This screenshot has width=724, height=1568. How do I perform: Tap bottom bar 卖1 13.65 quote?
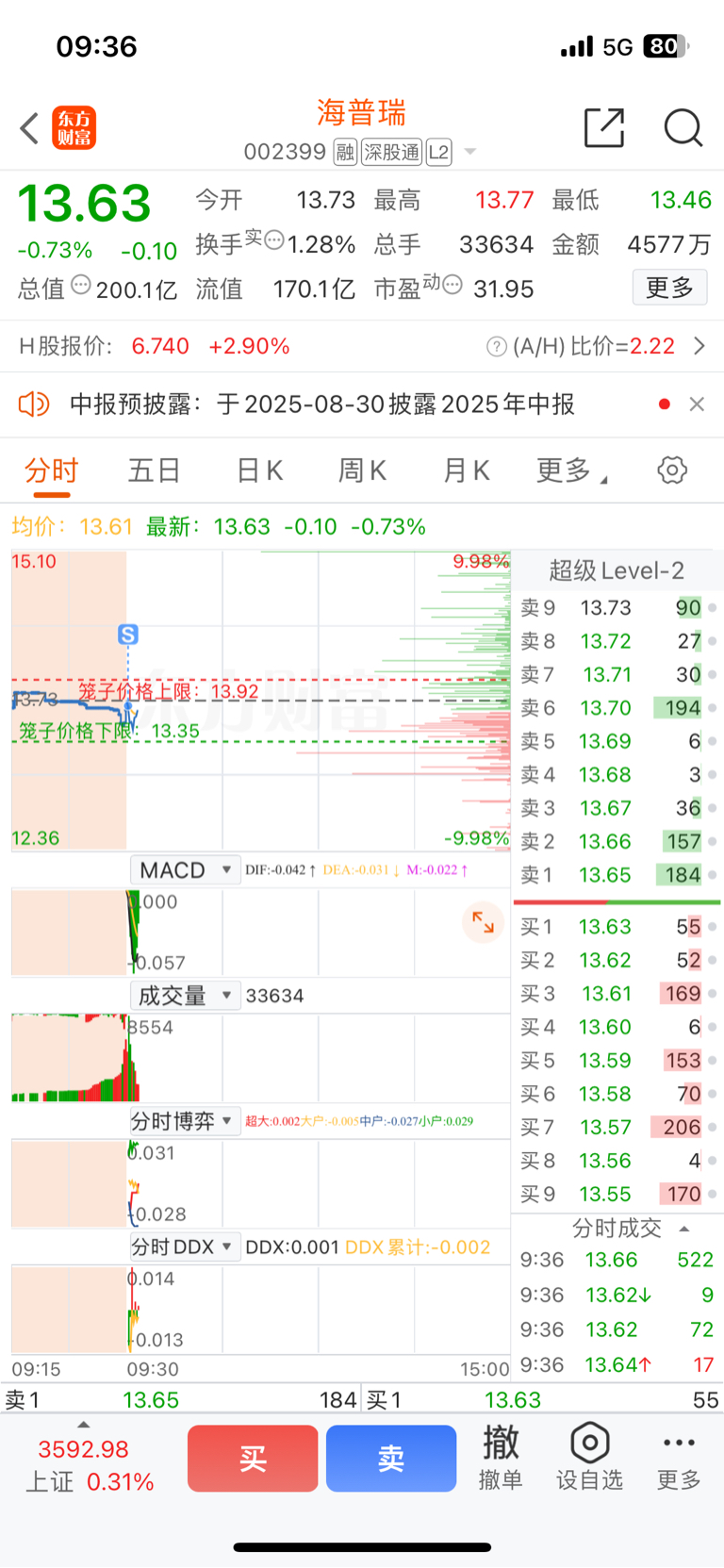(x=181, y=1400)
